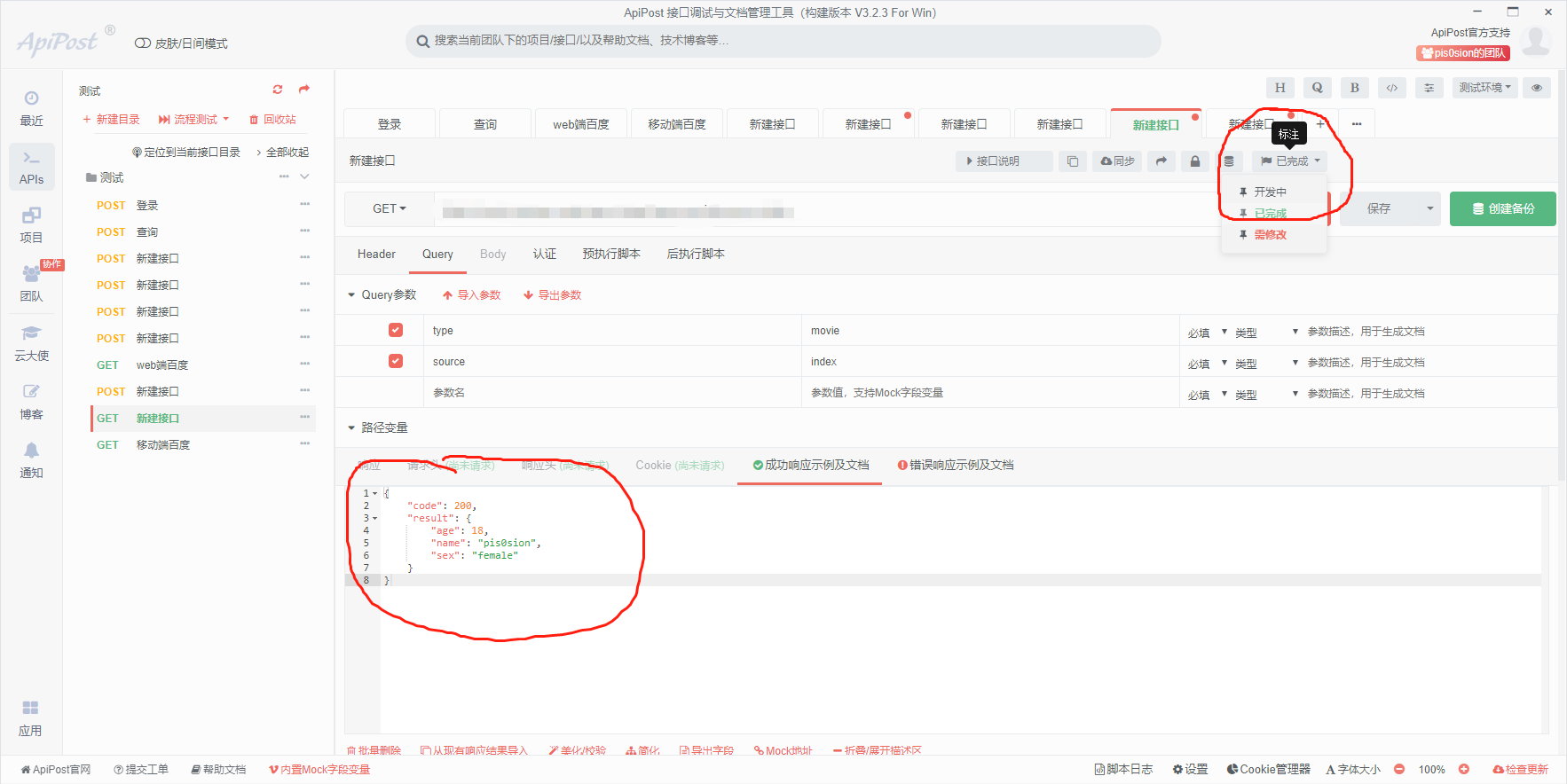Click the sliders settings toolbar icon
The image size is (1567, 784).
1429,88
